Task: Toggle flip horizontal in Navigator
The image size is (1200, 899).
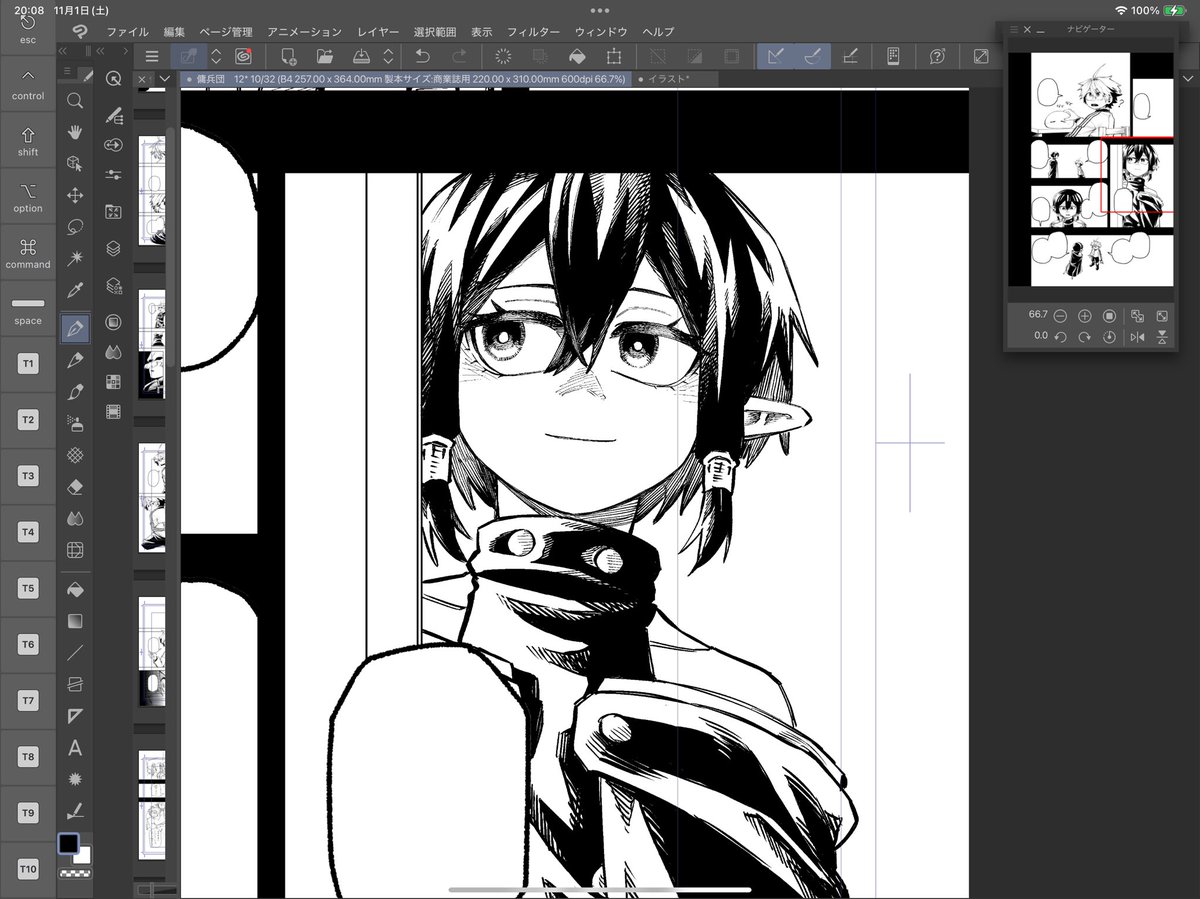Action: [x=1137, y=337]
